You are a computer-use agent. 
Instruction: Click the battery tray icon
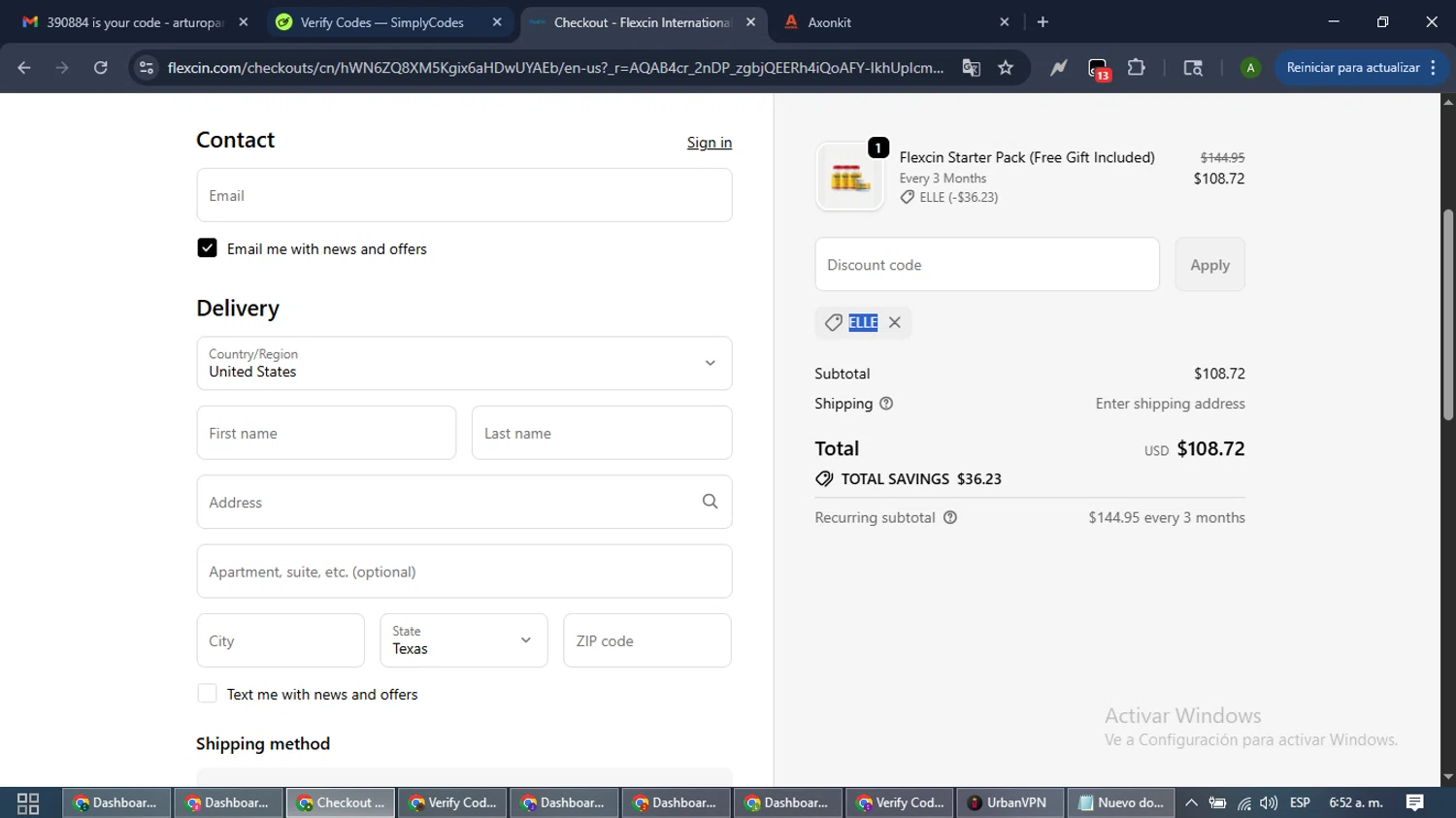coord(1217,803)
